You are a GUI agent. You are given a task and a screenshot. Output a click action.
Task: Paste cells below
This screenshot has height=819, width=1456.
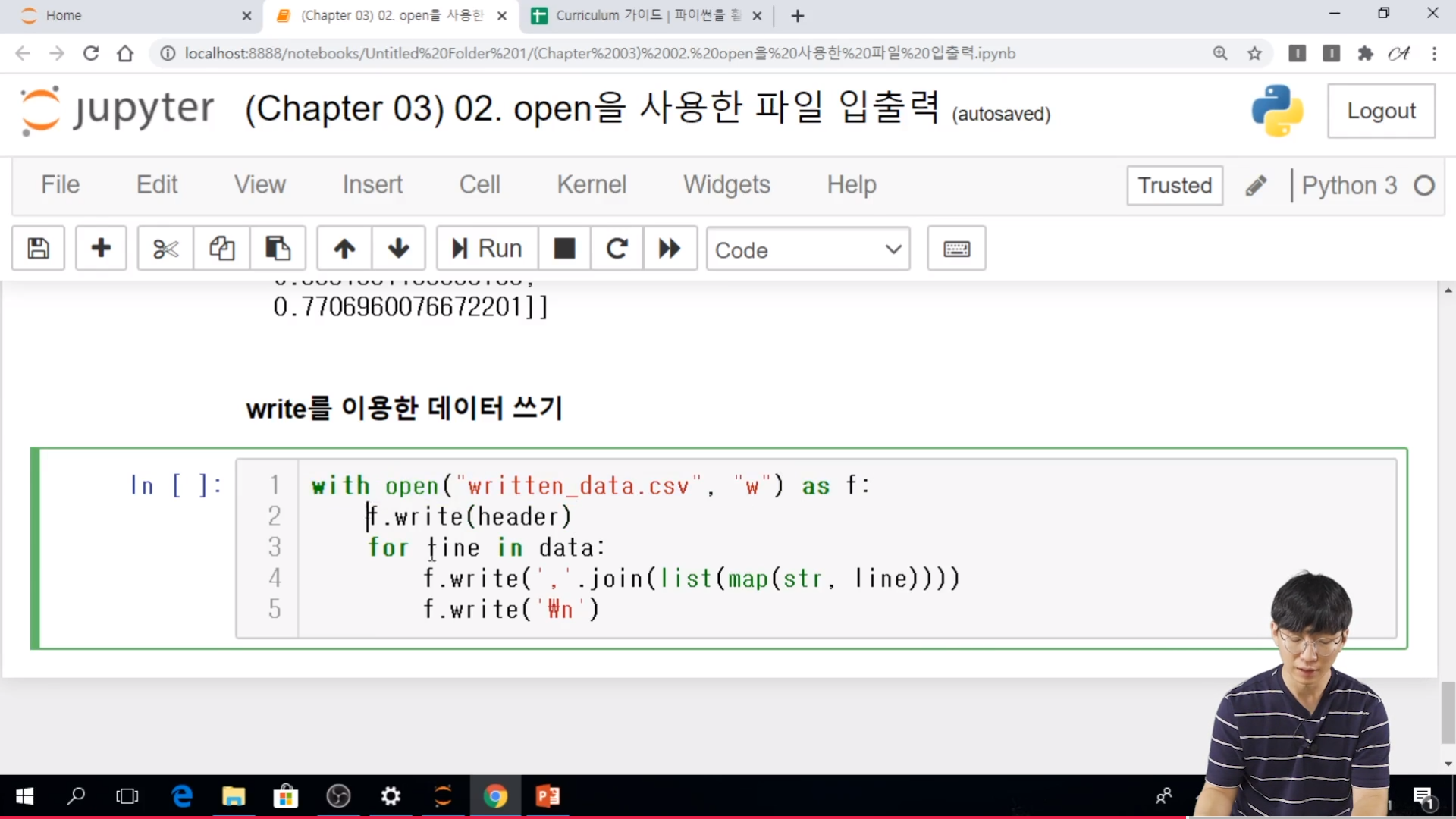pos(278,249)
